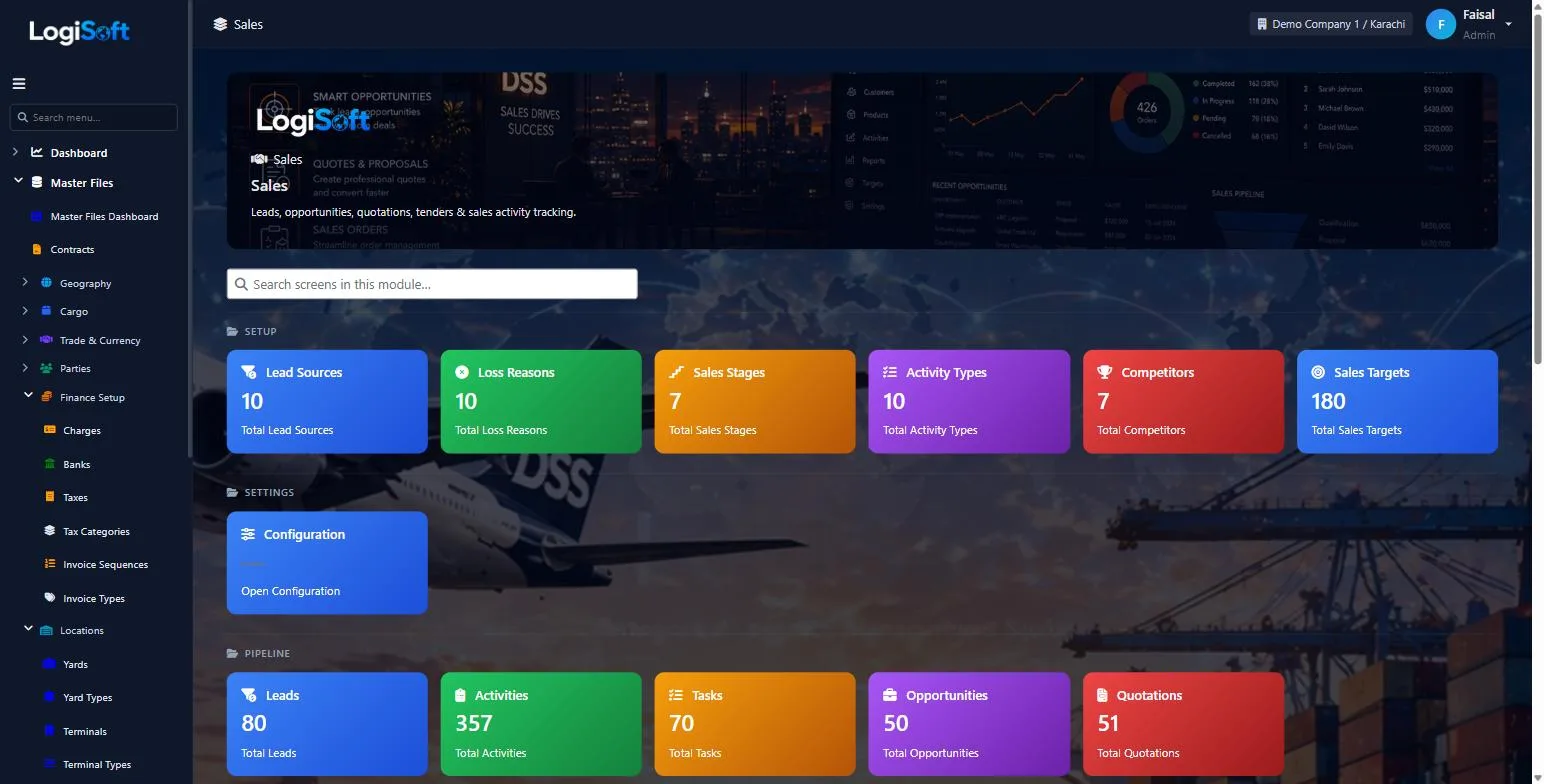Click the Cargo box icon
The width and height of the screenshot is (1544, 784).
point(46,311)
